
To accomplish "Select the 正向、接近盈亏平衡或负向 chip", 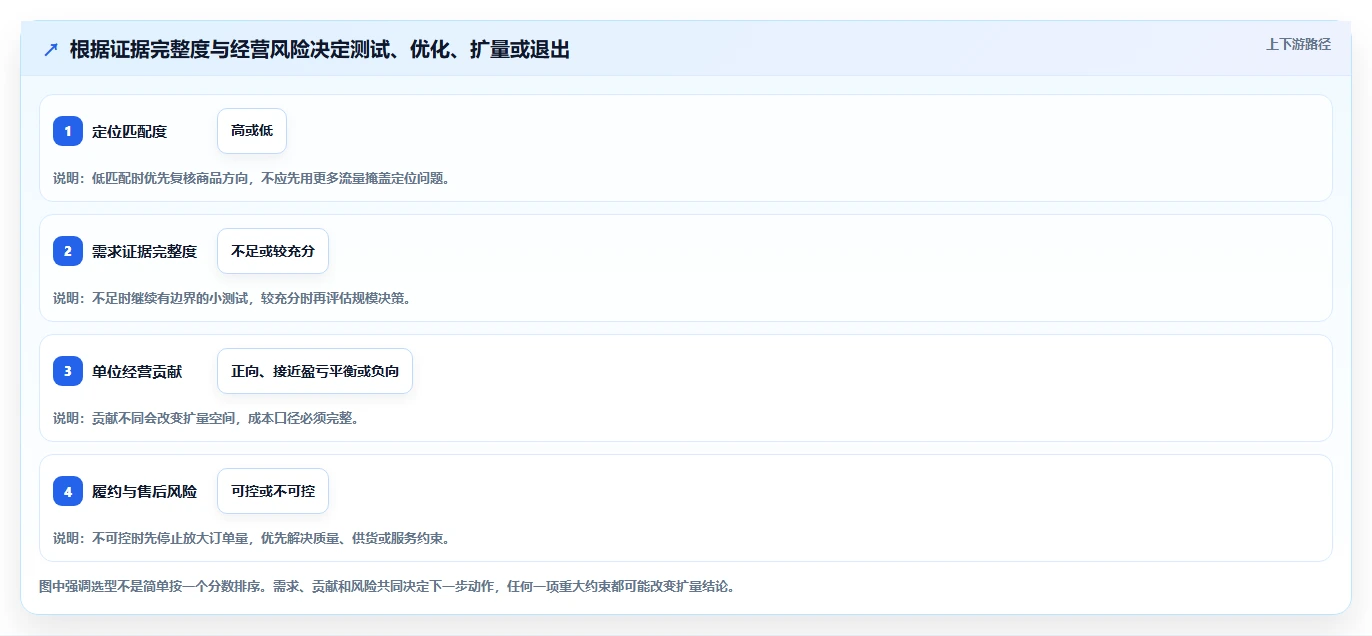I will coord(315,371).
